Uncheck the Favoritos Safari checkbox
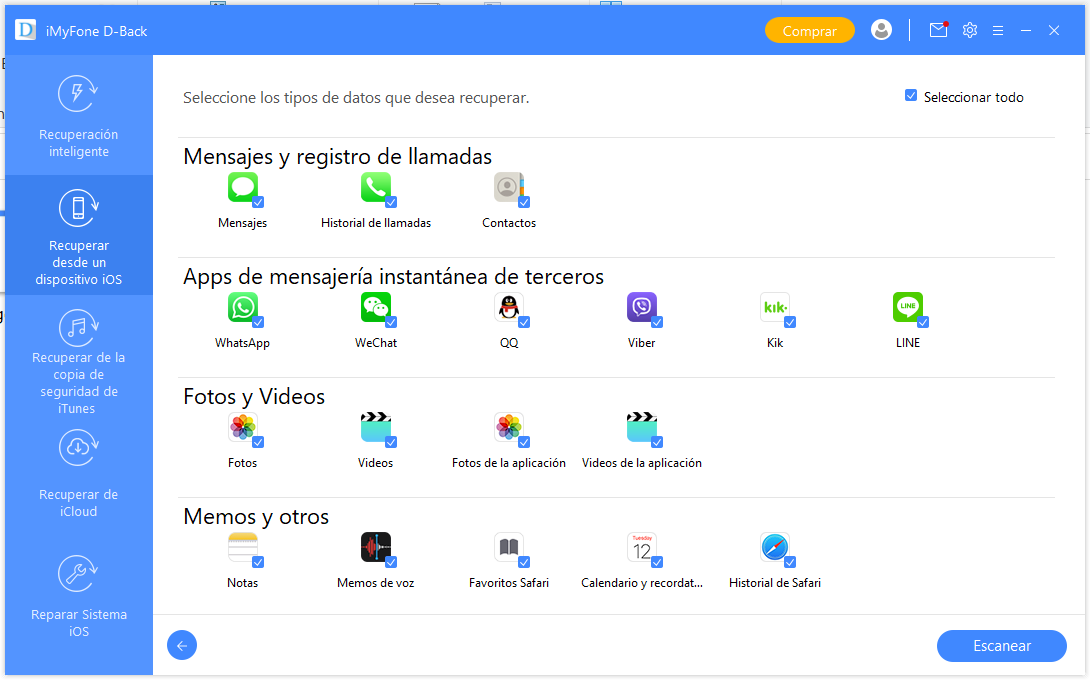 pyautogui.click(x=524, y=562)
